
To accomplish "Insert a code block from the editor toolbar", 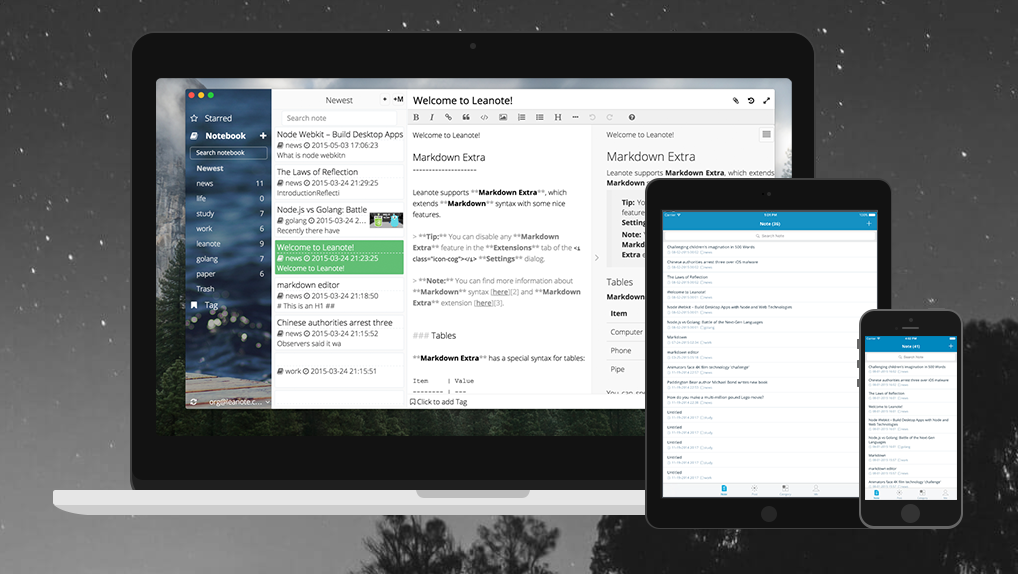I will (484, 118).
